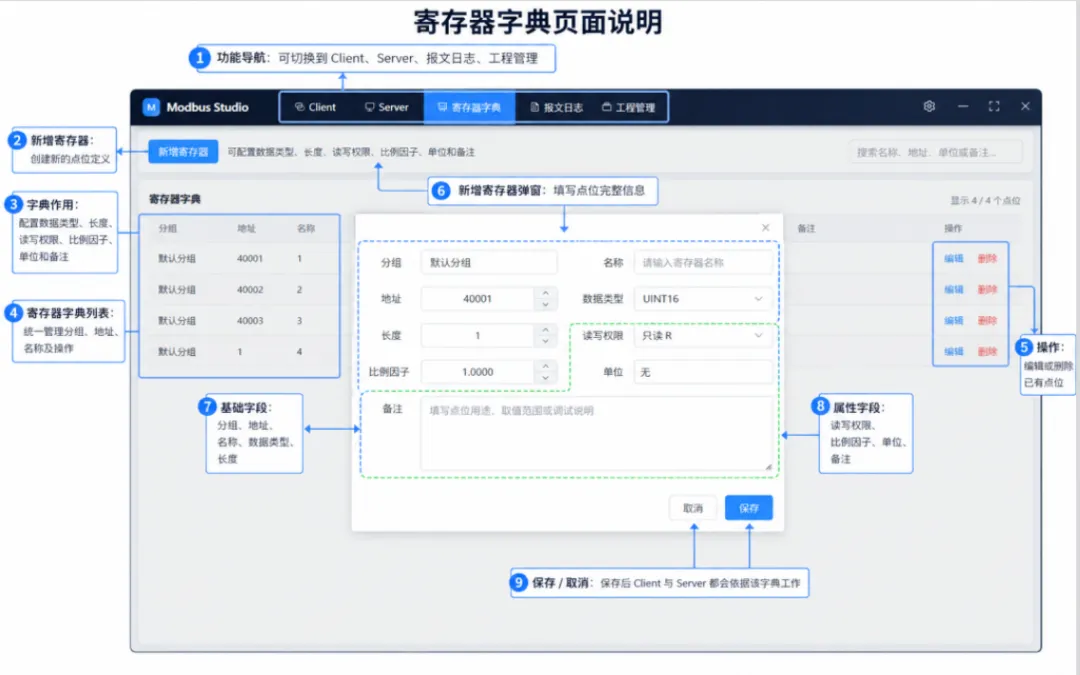
Task: Click the 单位 field showing 无
Action: click(703, 372)
